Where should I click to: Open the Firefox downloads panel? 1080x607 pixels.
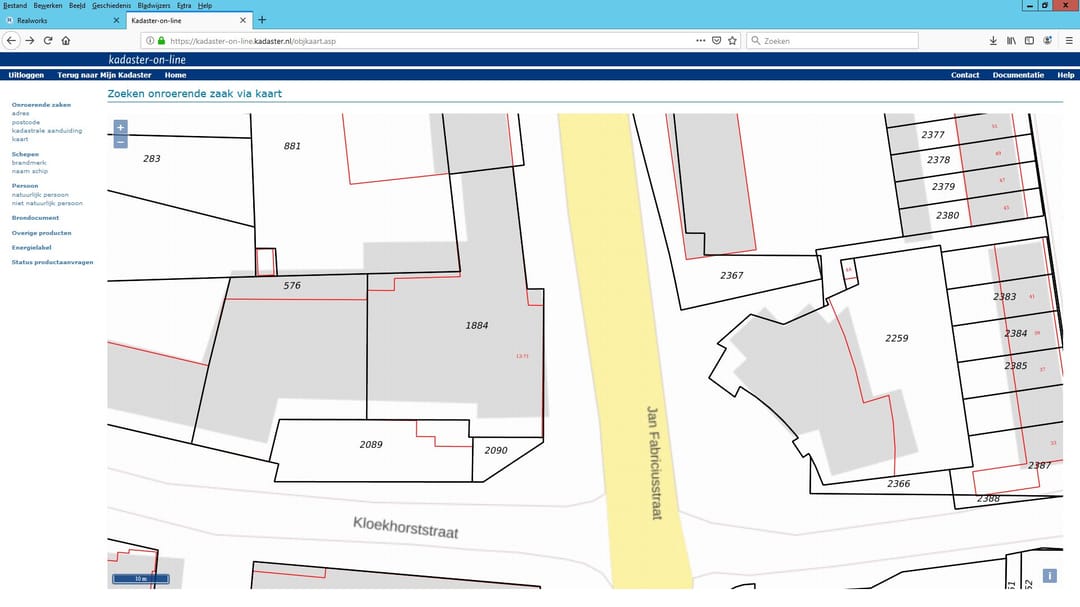pos(993,41)
